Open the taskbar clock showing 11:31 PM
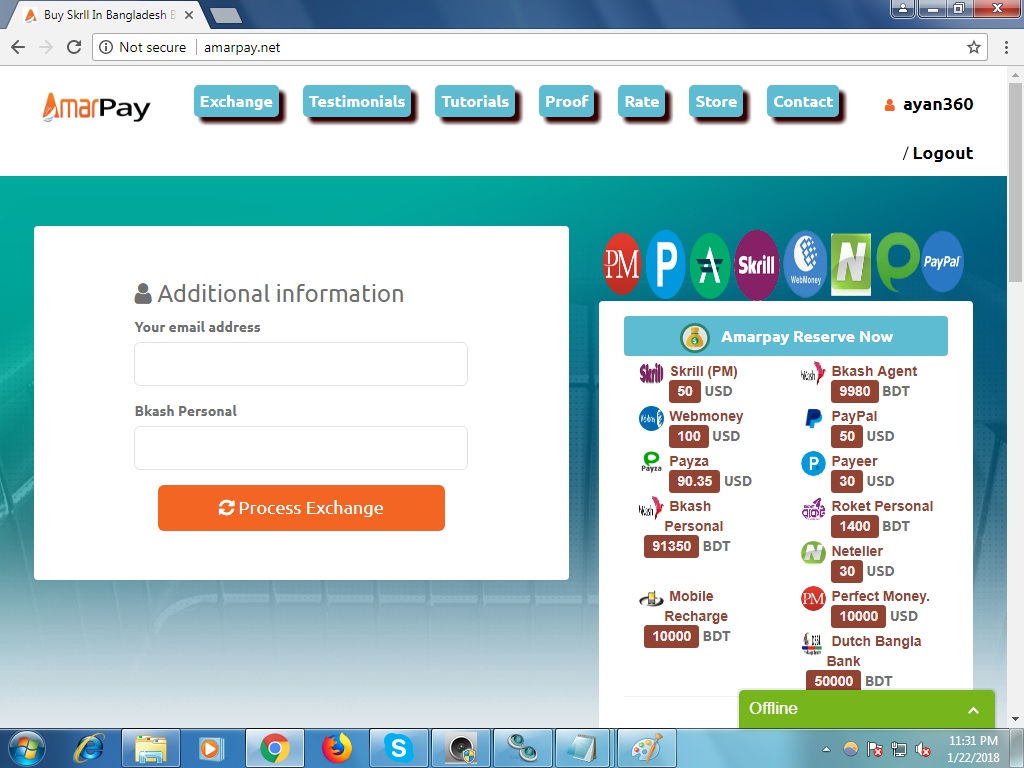 click(973, 749)
